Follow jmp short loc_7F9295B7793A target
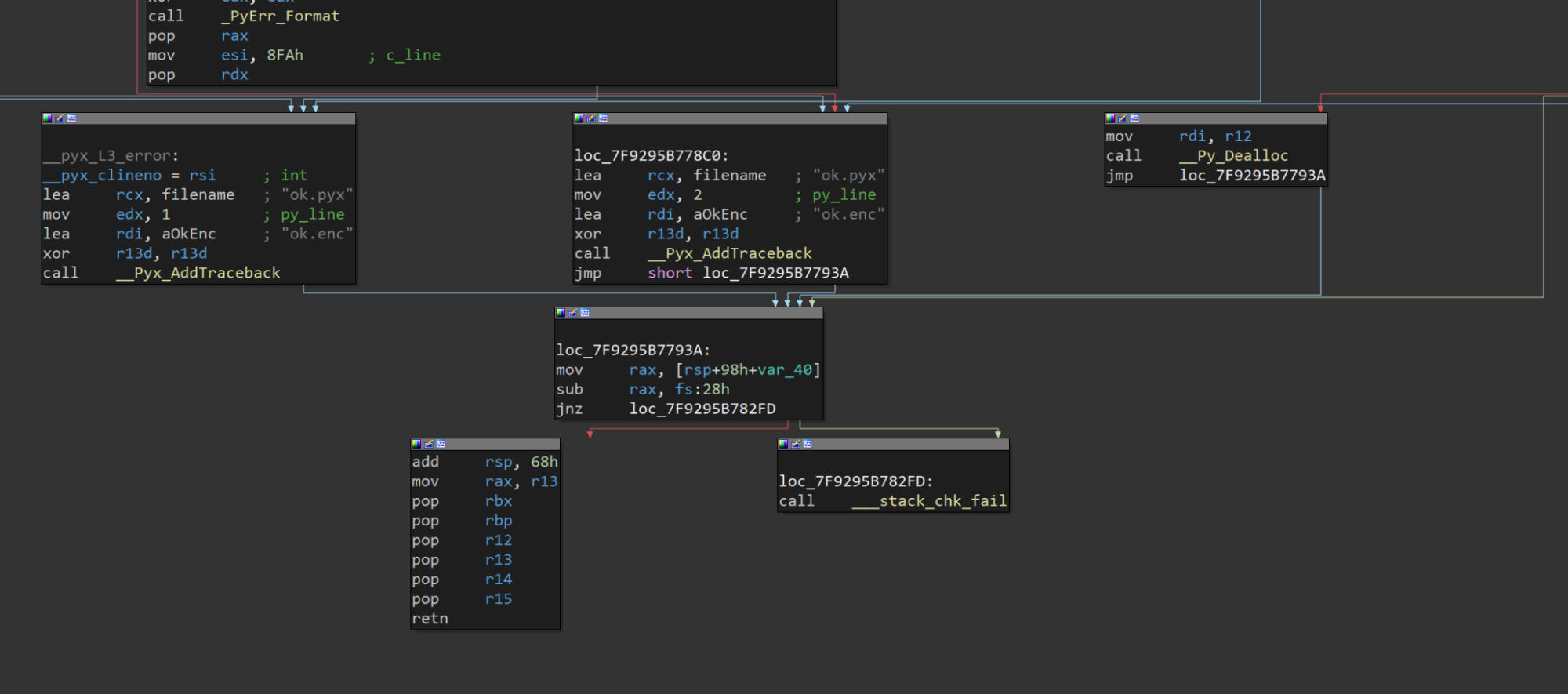Image resolution: width=1568 pixels, height=694 pixels. (775, 273)
